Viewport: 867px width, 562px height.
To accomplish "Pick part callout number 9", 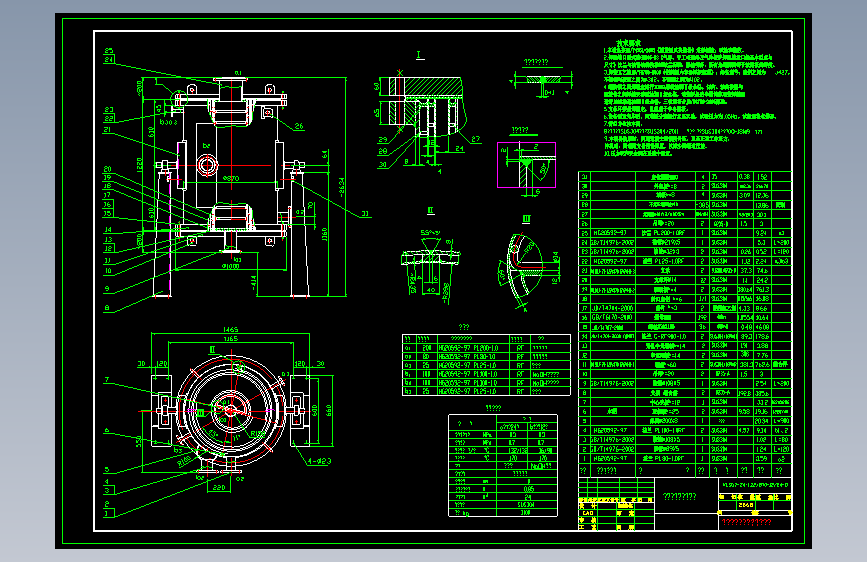I will point(107,289).
